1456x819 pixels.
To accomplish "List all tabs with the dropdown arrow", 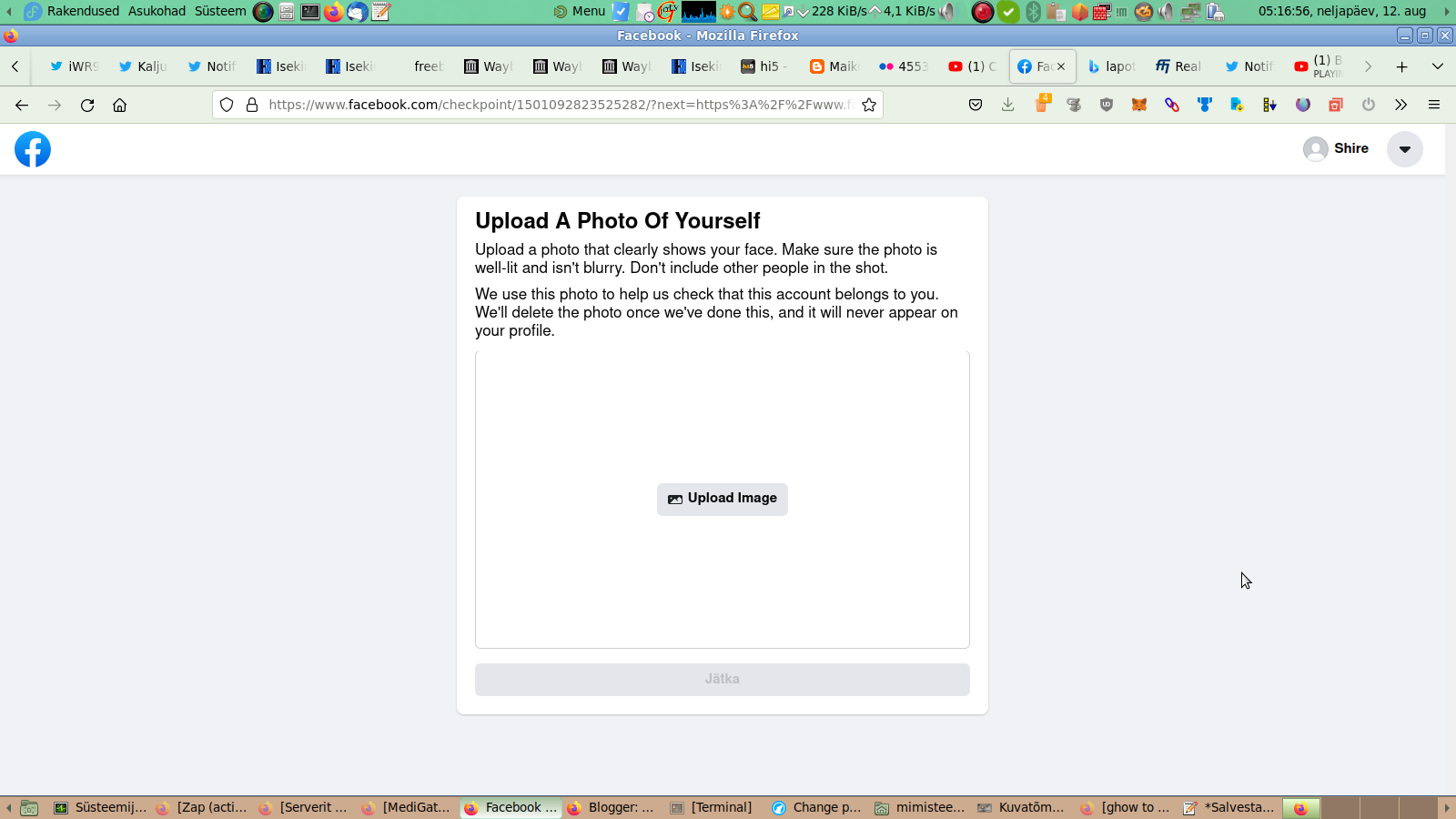I will click(1438, 66).
